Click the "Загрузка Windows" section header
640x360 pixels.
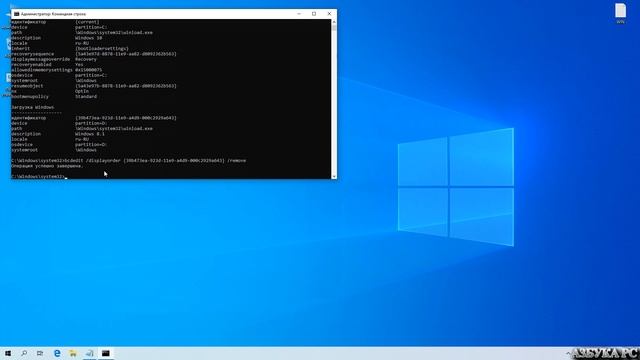click(33, 107)
